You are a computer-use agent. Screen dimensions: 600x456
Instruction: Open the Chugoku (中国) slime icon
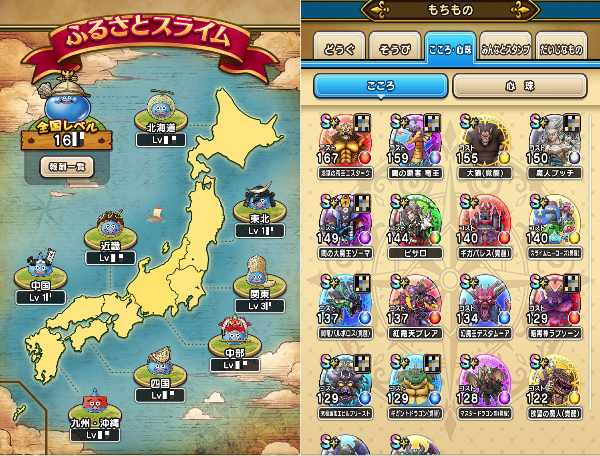pos(41,265)
